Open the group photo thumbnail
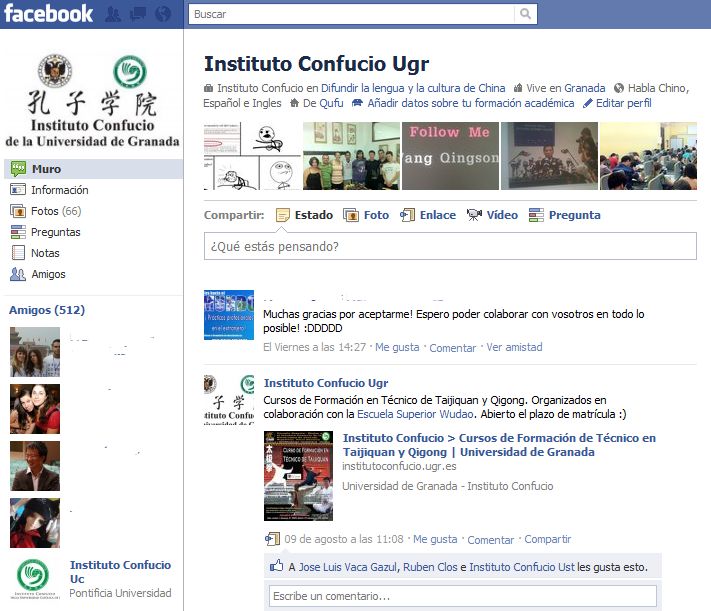 click(x=351, y=156)
